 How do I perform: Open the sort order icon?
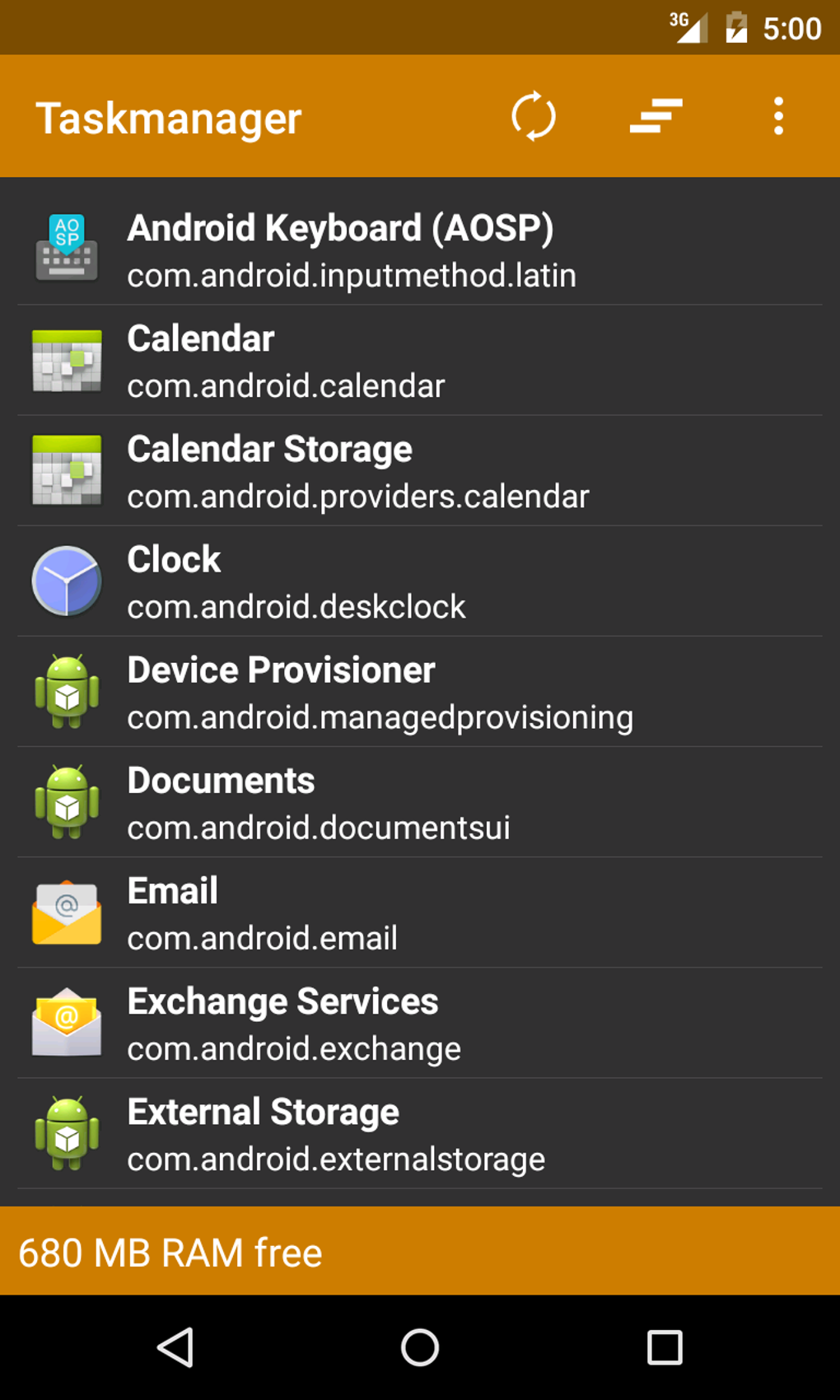pyautogui.click(x=656, y=116)
